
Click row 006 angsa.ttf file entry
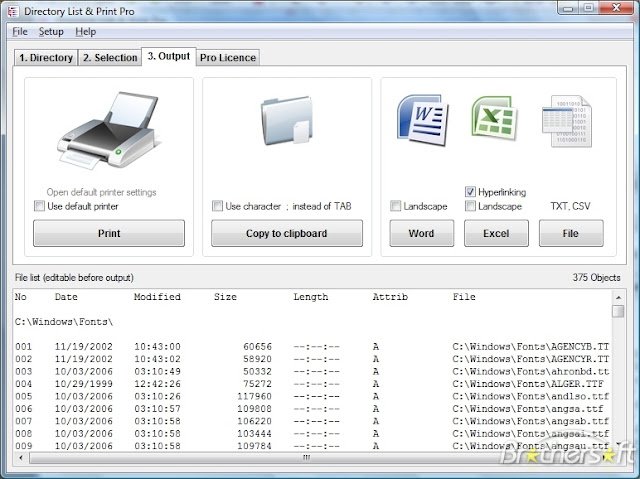[x=312, y=408]
